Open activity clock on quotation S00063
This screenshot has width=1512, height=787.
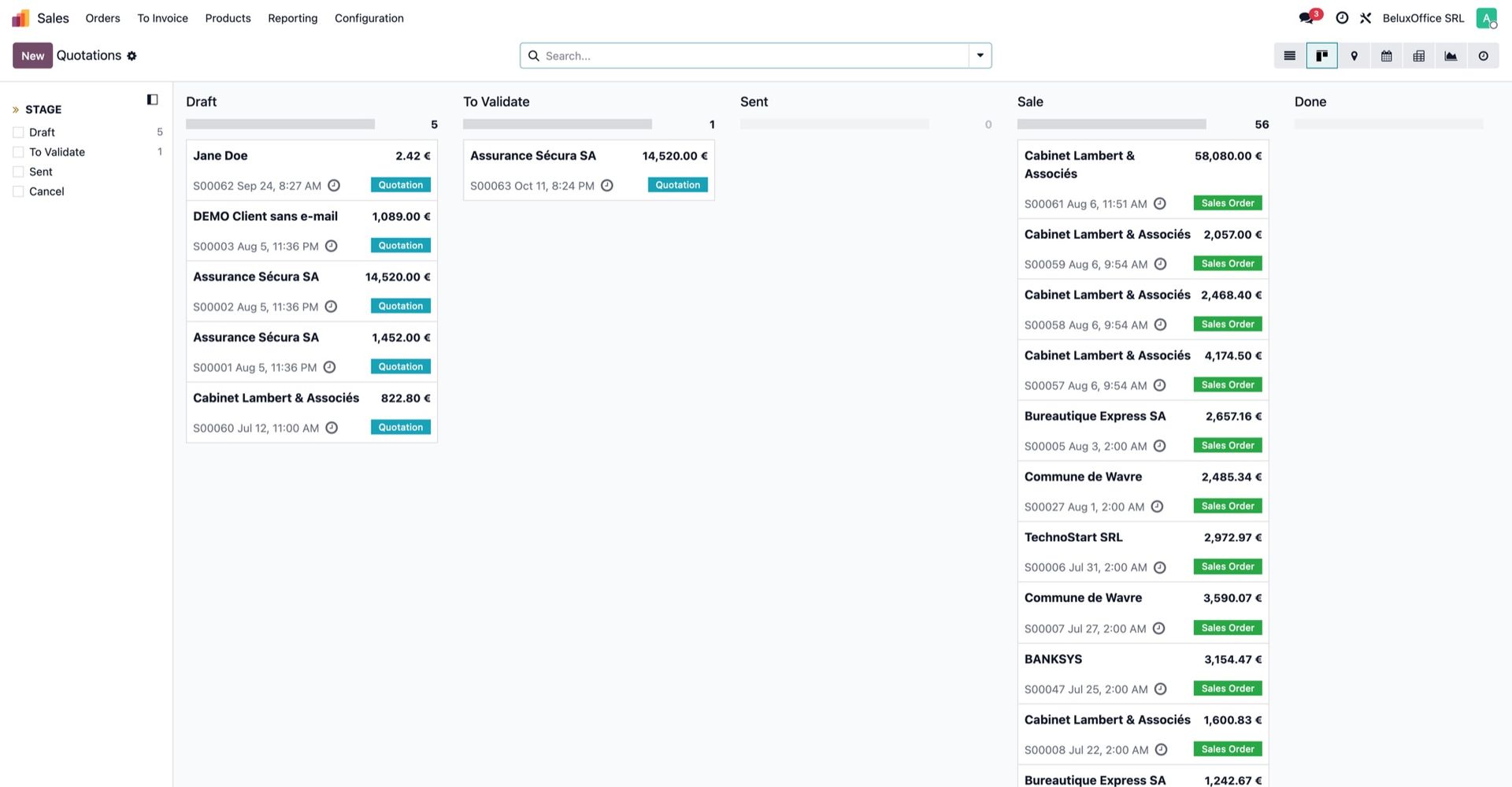(607, 186)
